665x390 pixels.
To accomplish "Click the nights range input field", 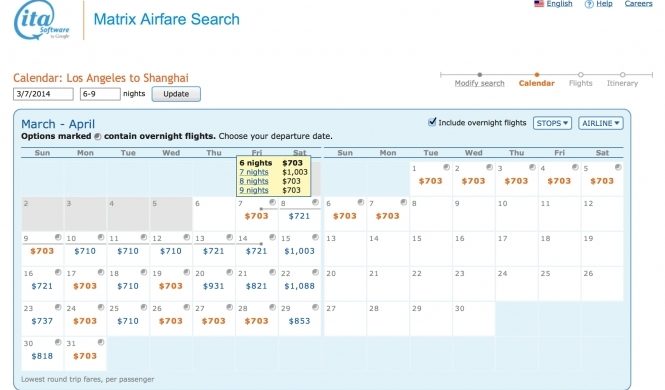I will tap(100, 94).
